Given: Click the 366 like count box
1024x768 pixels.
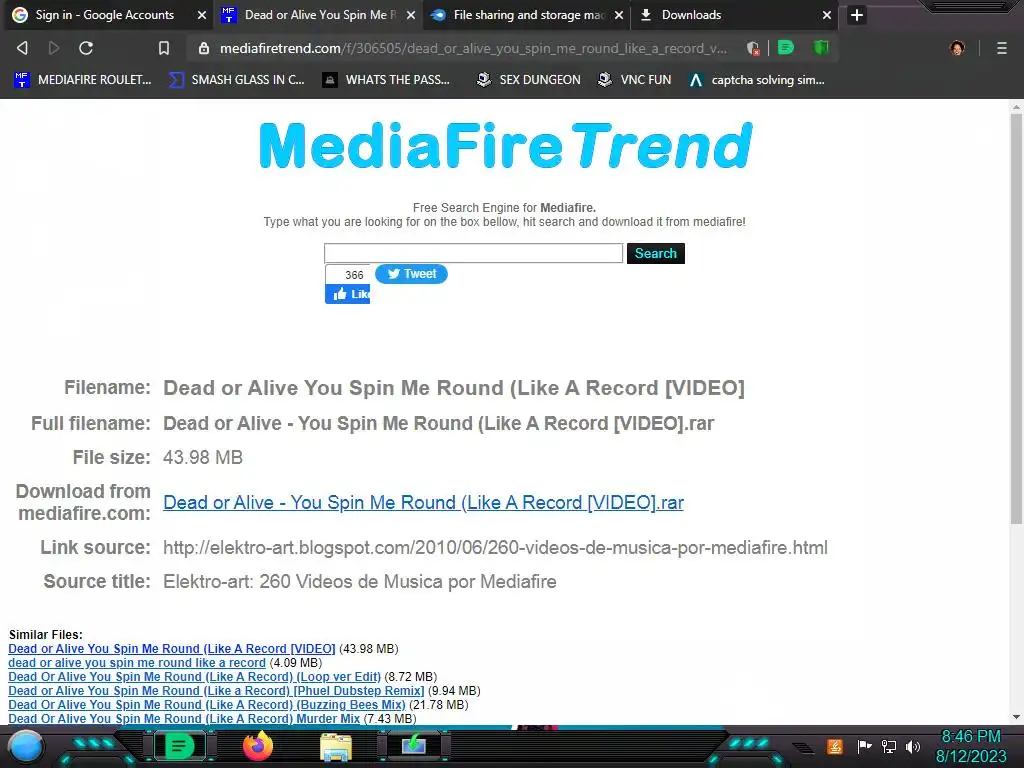Looking at the screenshot, I should tap(348, 274).
